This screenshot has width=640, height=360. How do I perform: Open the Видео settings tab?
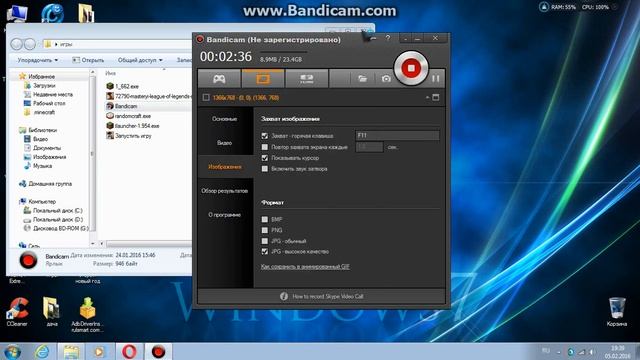coord(224,143)
